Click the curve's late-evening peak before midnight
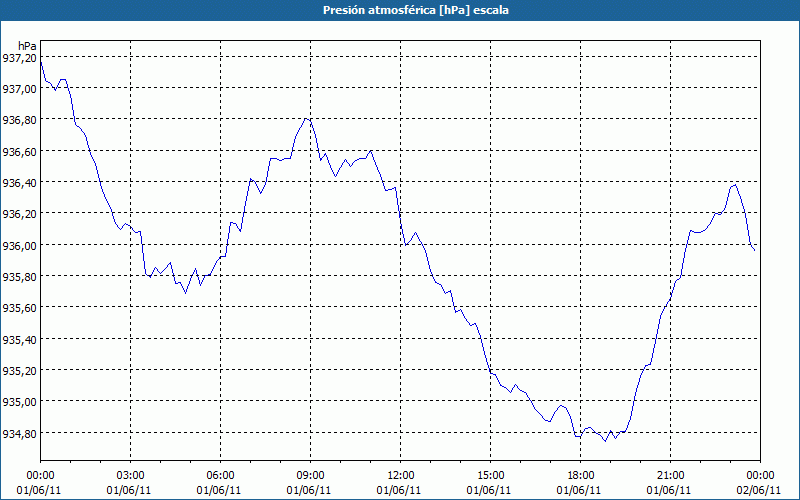 click(x=735, y=185)
